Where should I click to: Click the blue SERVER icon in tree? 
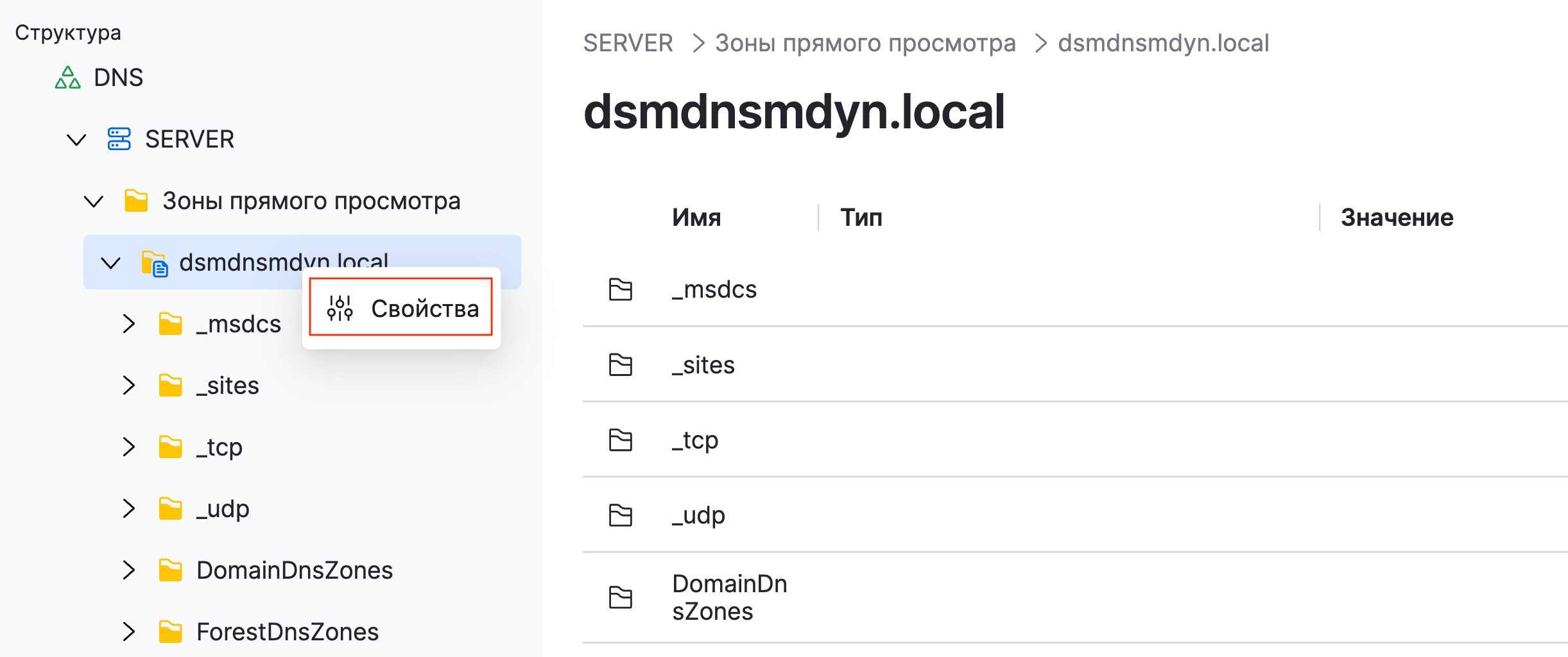(x=119, y=139)
